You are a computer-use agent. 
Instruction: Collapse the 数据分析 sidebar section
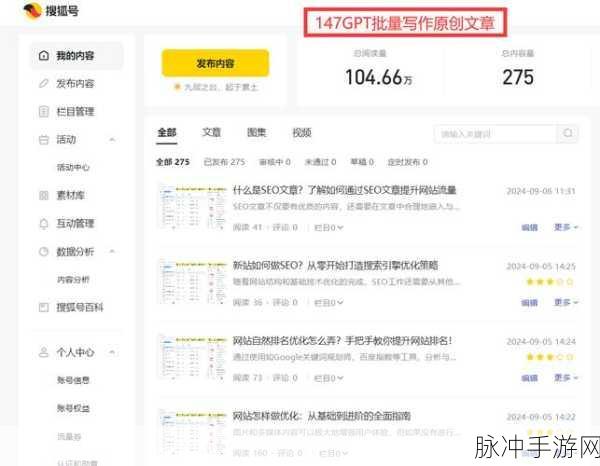(x=112, y=251)
